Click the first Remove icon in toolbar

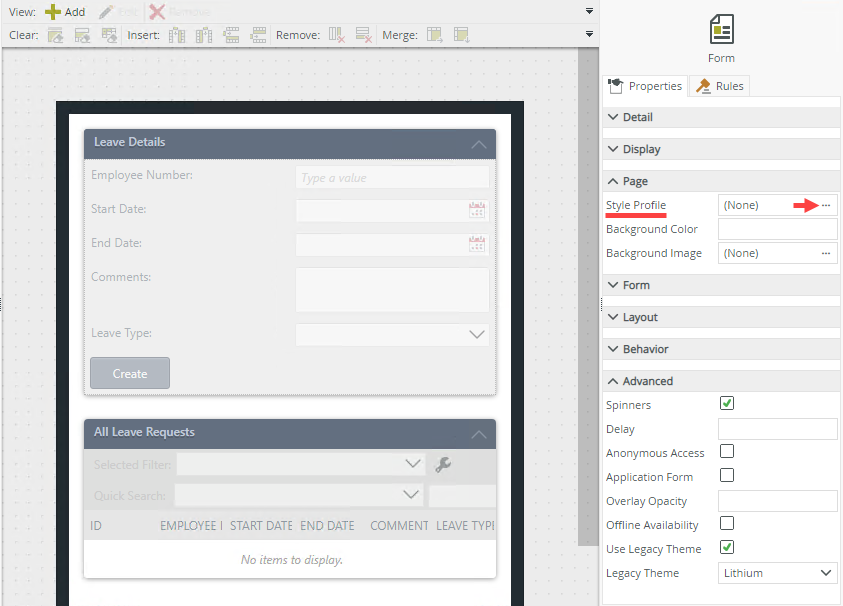tap(337, 35)
